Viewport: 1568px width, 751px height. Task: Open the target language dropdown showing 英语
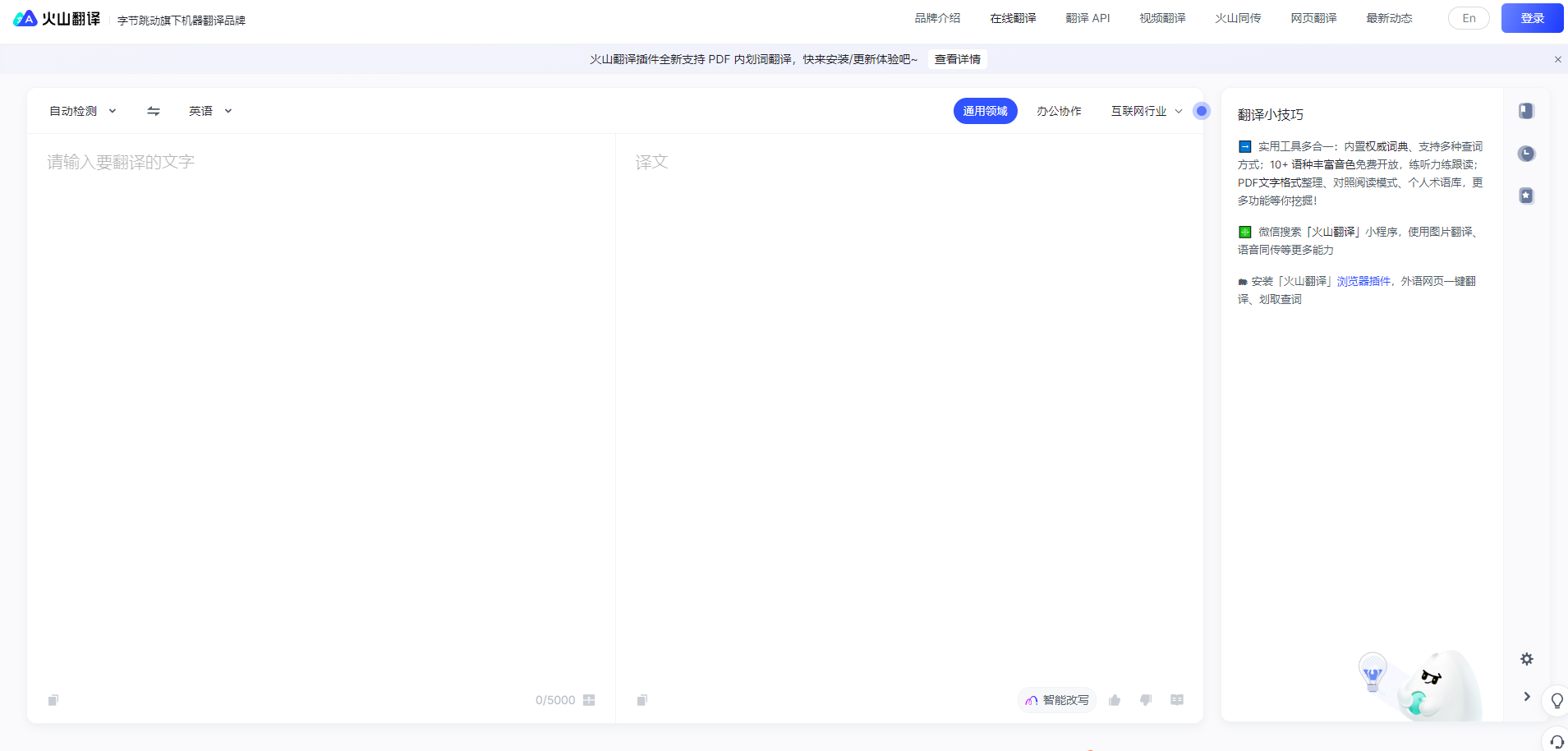209,111
